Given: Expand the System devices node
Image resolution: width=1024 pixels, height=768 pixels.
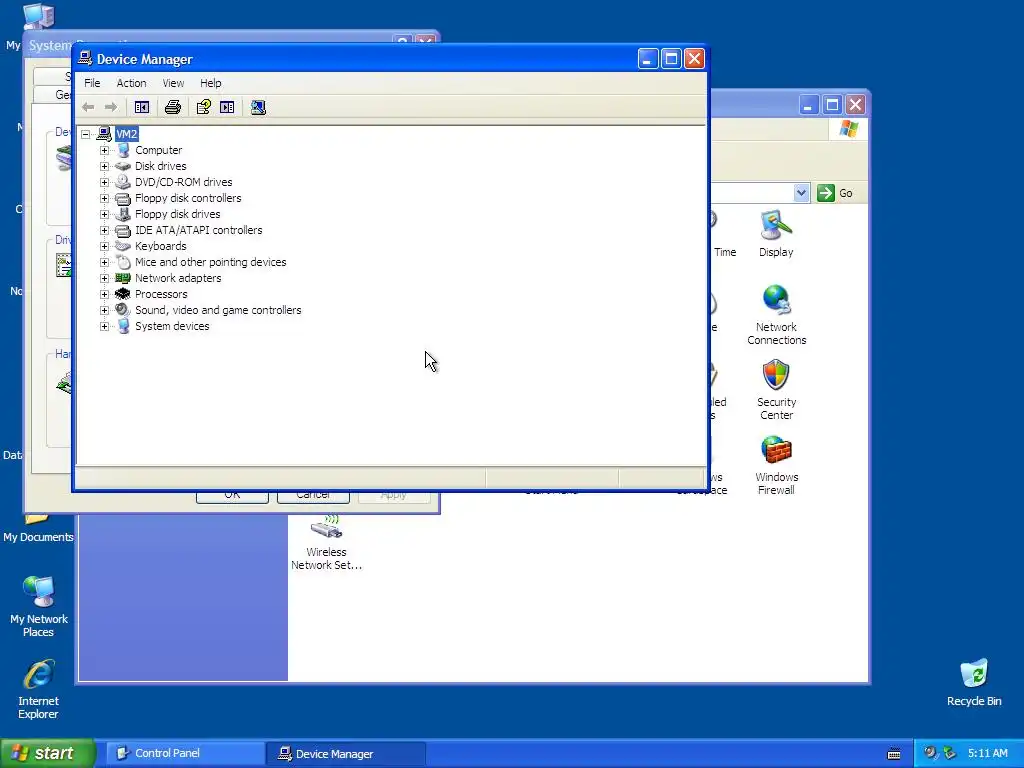Looking at the screenshot, I should click(x=104, y=327).
